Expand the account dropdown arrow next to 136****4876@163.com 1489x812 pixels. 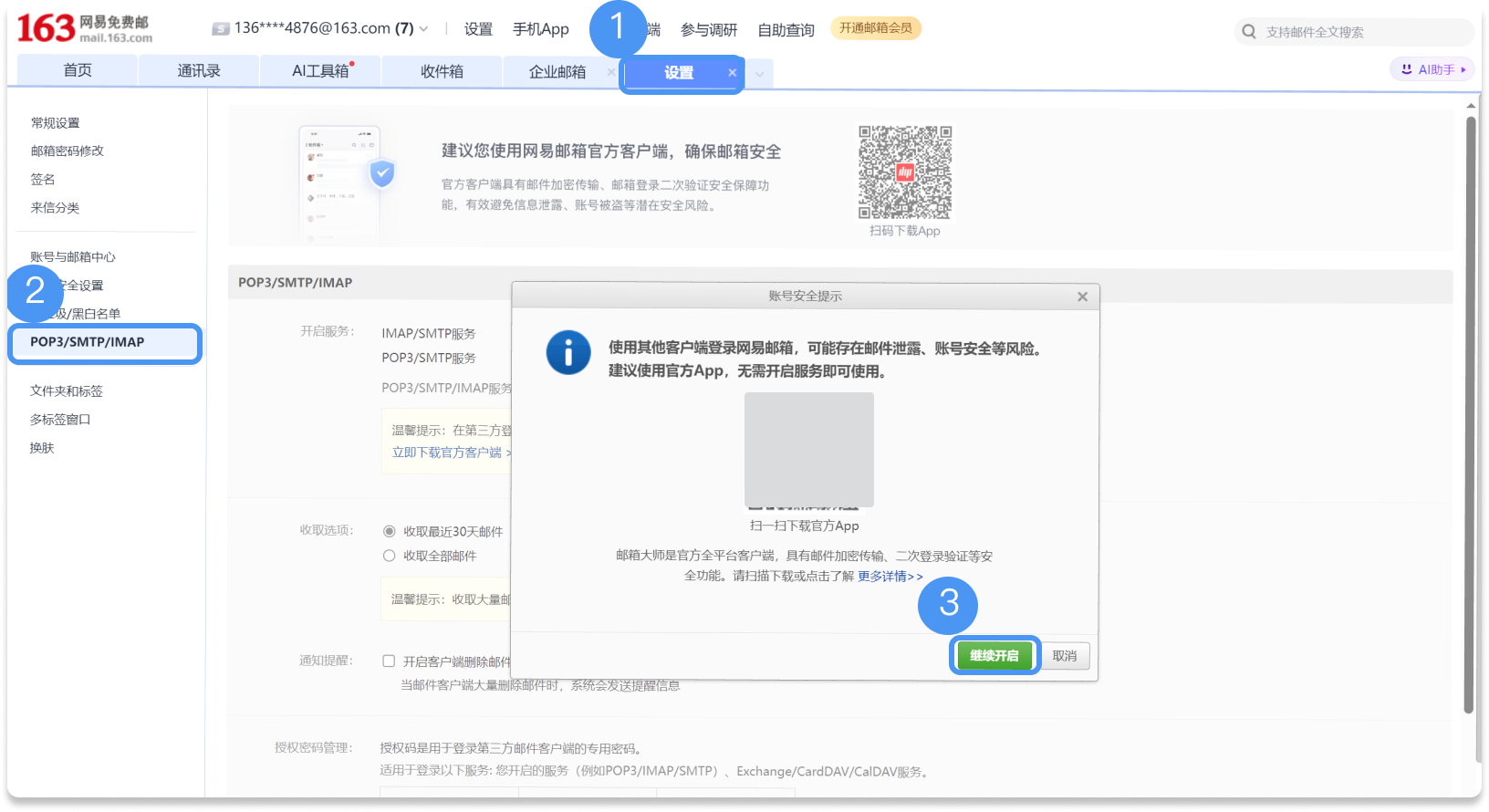tap(423, 29)
